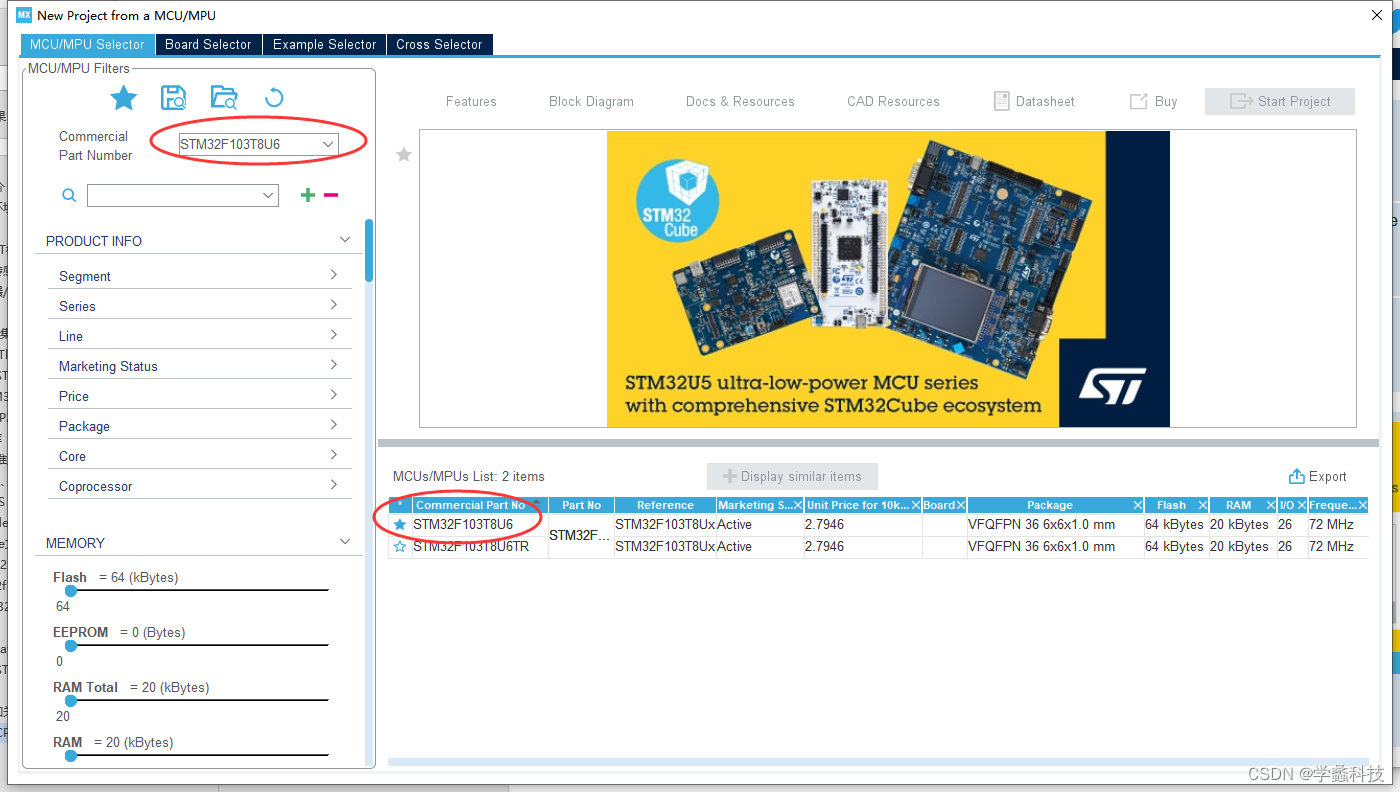Viewport: 1400px width, 792px height.
Task: Remove the Unit Price column via X
Action: point(915,505)
